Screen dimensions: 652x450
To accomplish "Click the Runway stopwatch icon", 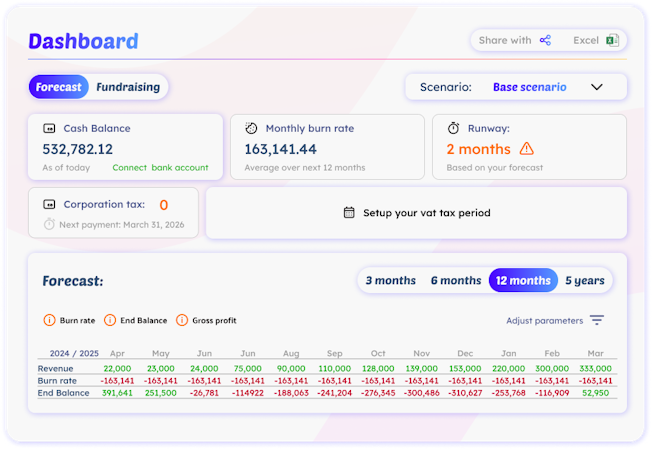I will coord(453,128).
